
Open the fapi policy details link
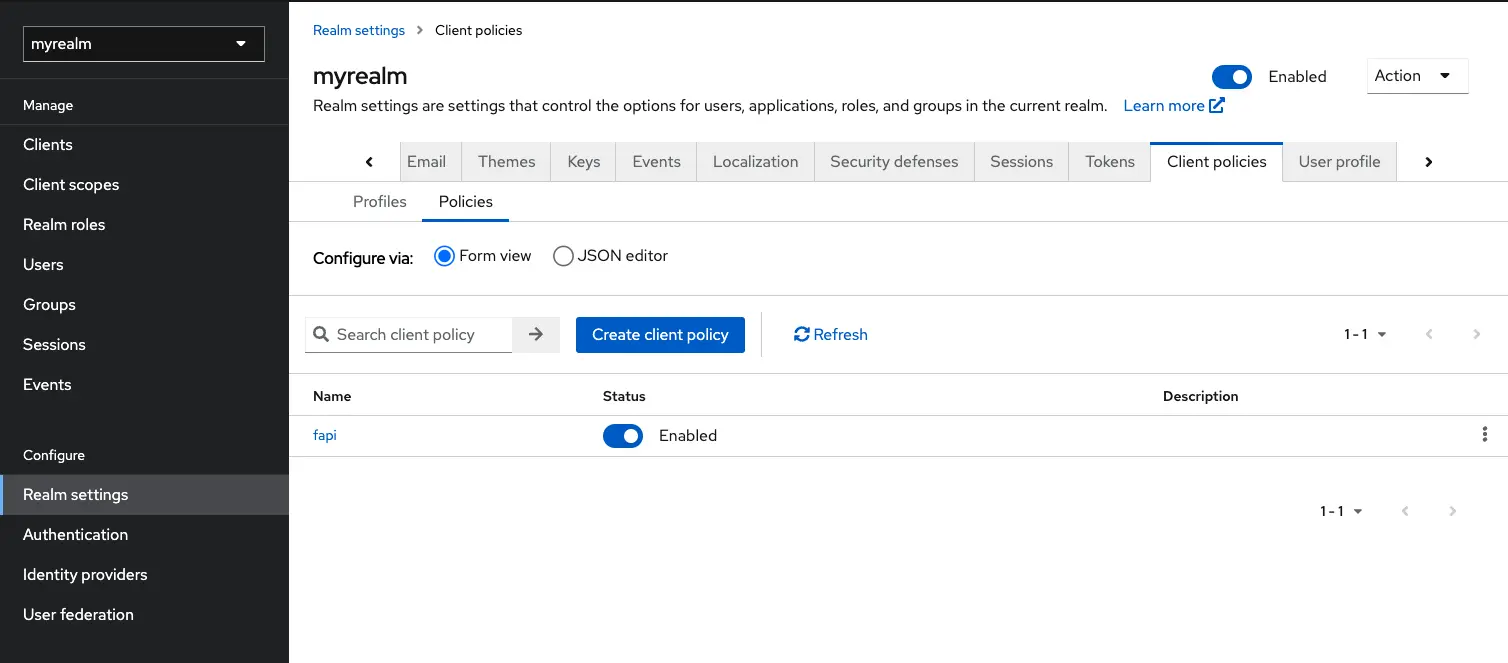click(324, 435)
